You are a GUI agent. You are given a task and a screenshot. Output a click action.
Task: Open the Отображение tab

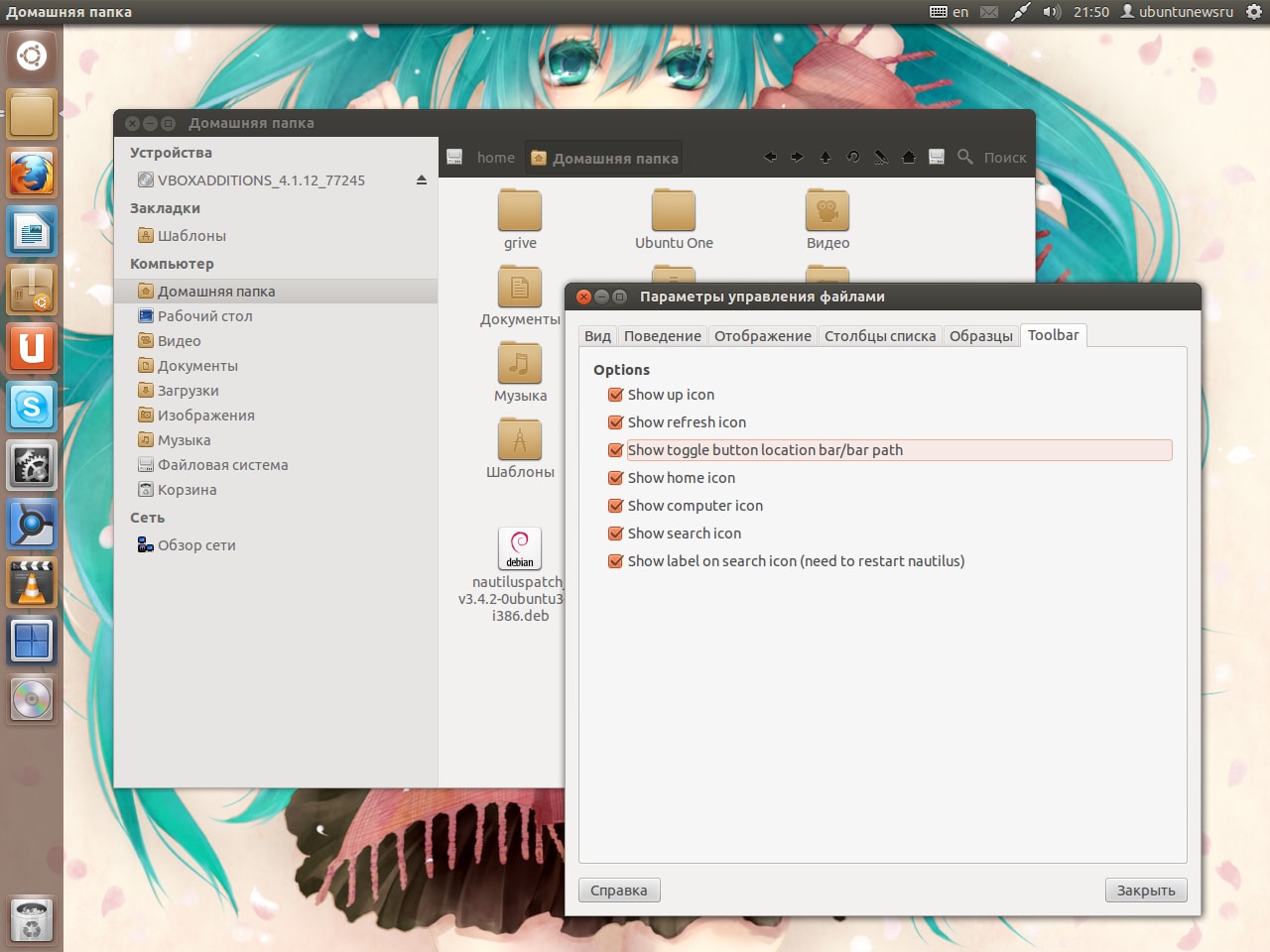pyautogui.click(x=763, y=336)
